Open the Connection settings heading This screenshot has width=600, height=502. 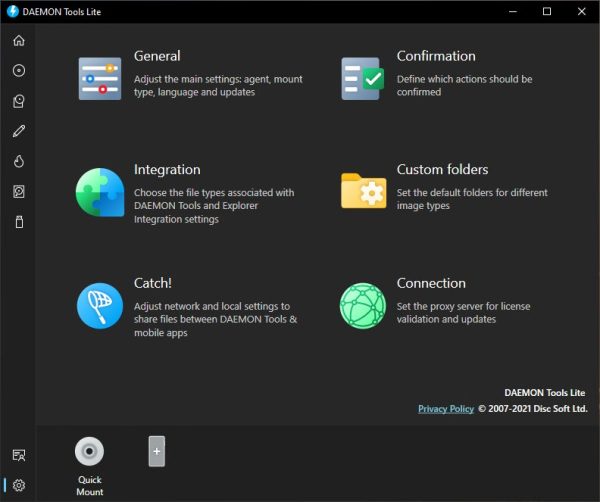pyautogui.click(x=431, y=283)
